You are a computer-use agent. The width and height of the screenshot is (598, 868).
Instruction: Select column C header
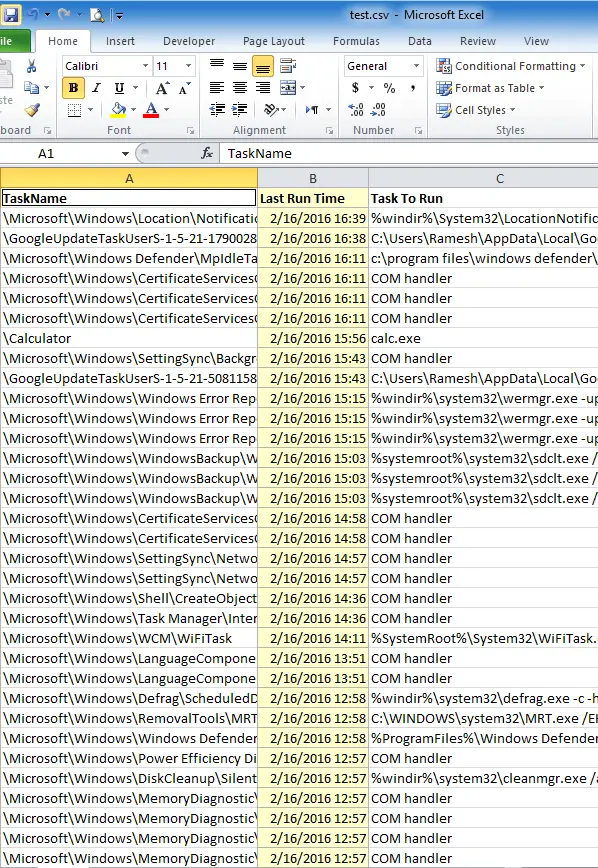click(499, 178)
